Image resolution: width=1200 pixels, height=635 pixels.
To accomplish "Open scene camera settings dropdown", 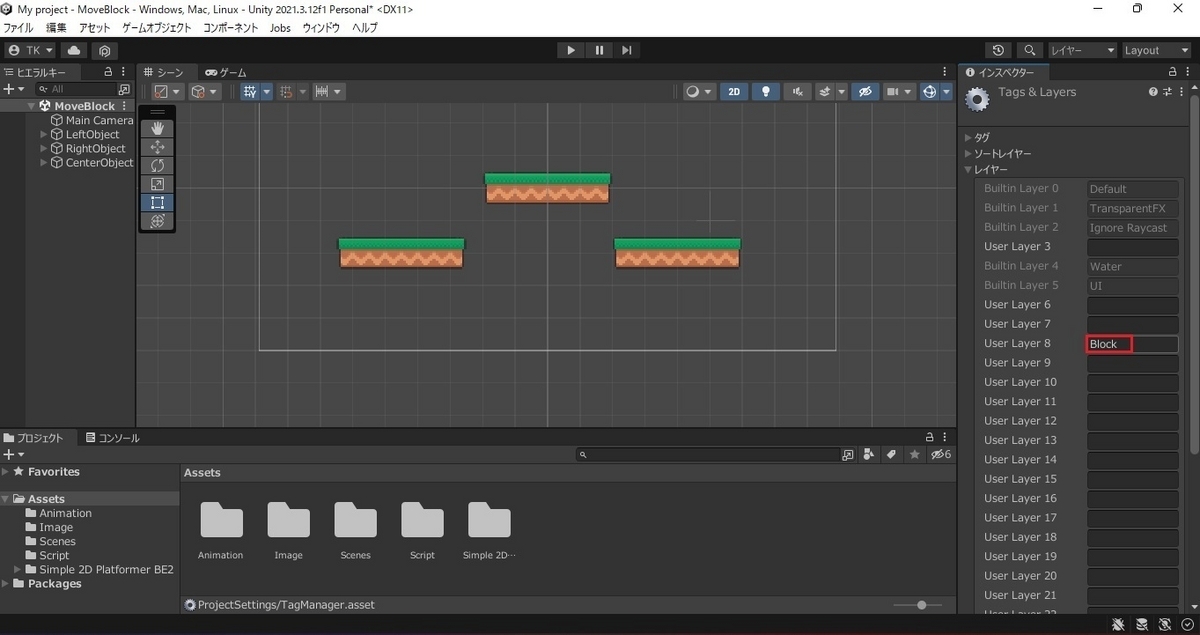I will pyautogui.click(x=900, y=91).
